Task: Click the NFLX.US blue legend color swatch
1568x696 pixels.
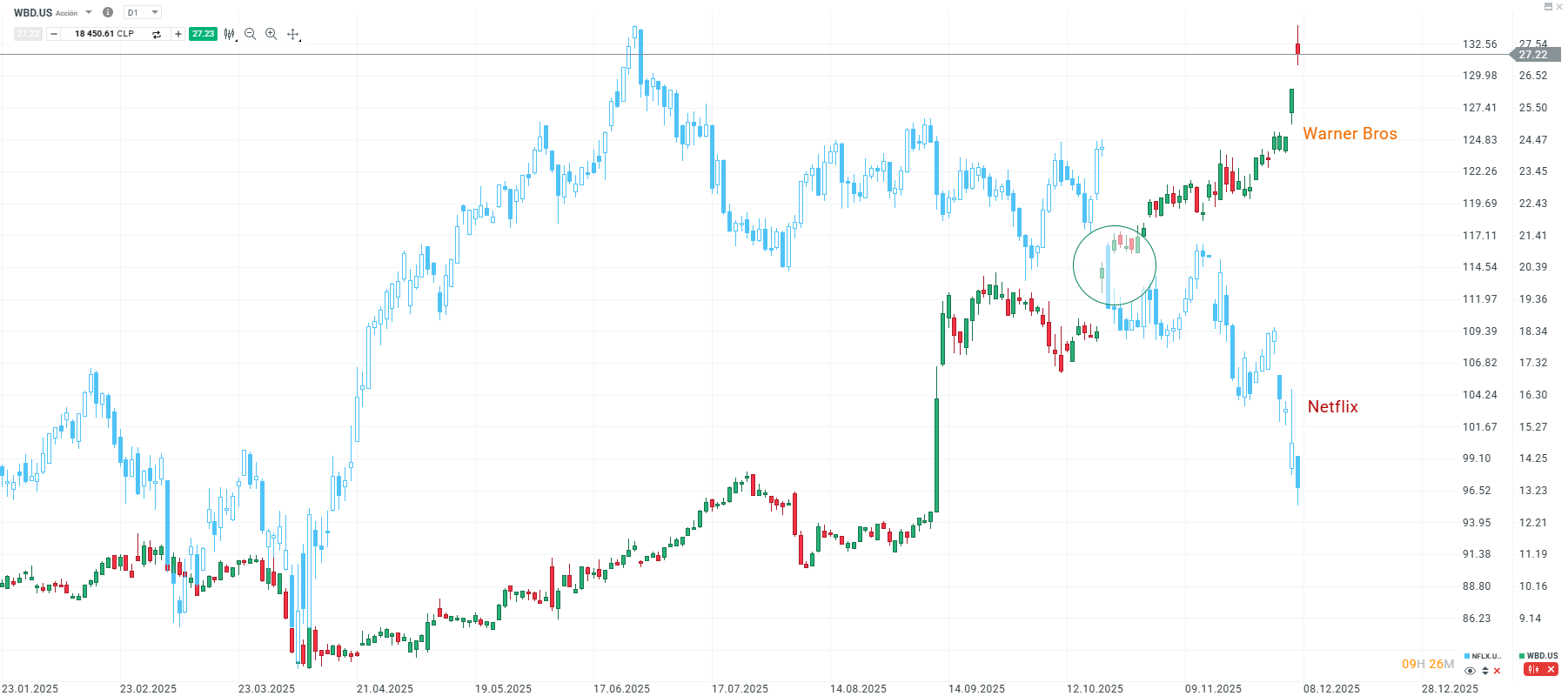Action: (x=1467, y=656)
